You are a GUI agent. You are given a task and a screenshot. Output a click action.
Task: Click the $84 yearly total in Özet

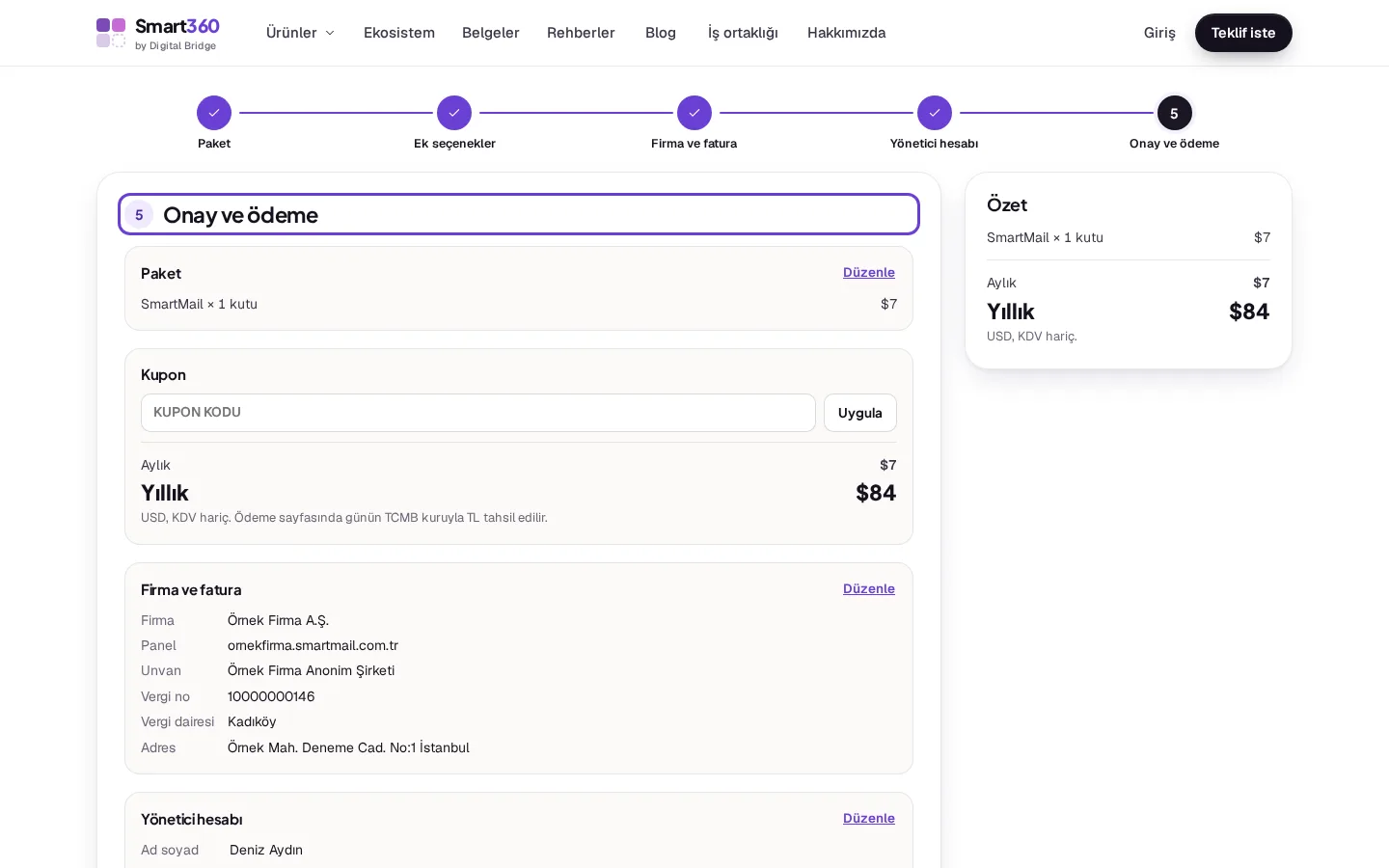[1249, 312]
